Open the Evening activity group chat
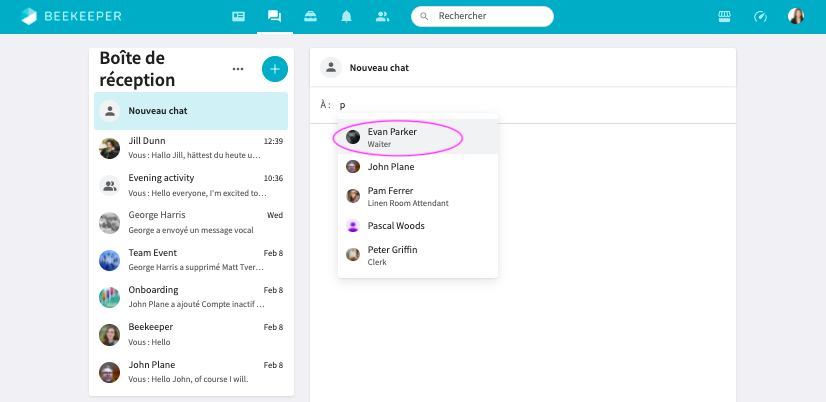The width and height of the screenshot is (826, 402). point(191,185)
